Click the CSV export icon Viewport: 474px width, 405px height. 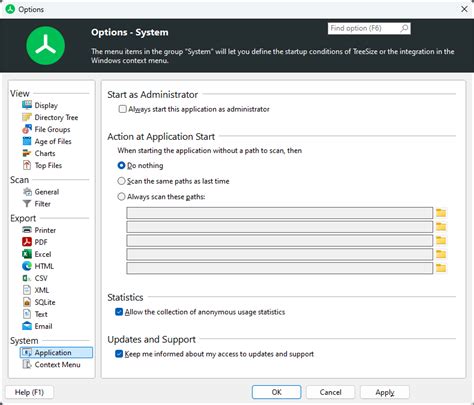click(x=27, y=278)
